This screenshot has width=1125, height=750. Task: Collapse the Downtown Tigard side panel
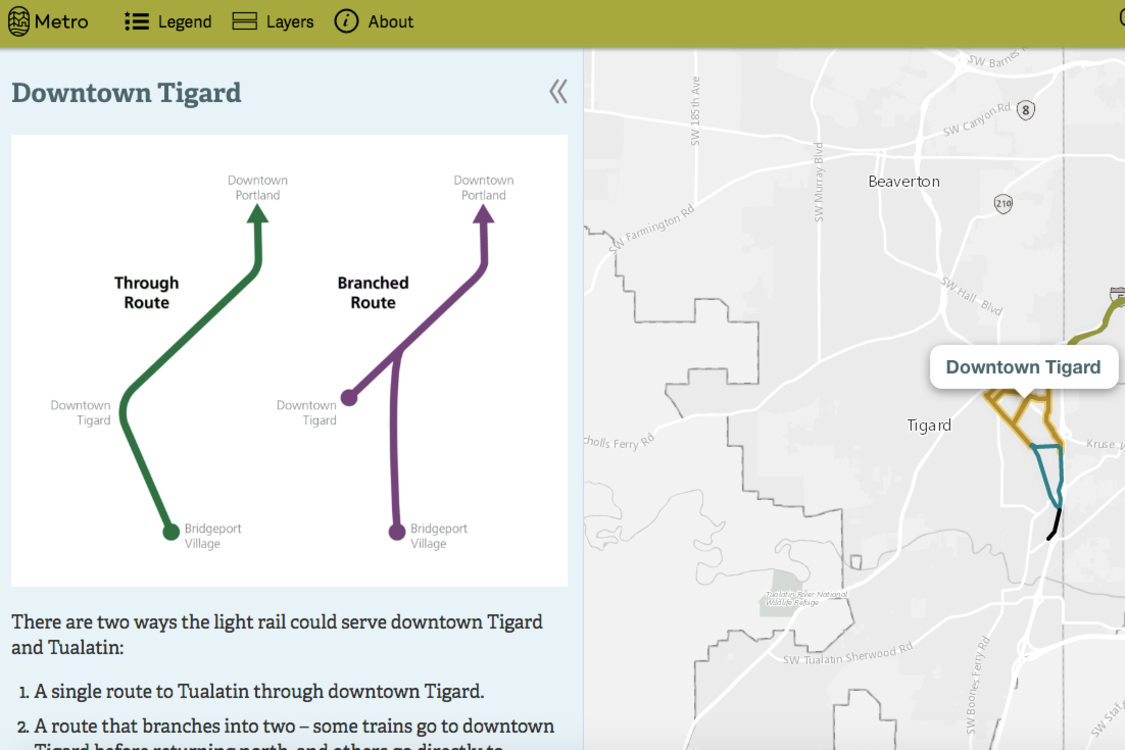pyautogui.click(x=558, y=92)
